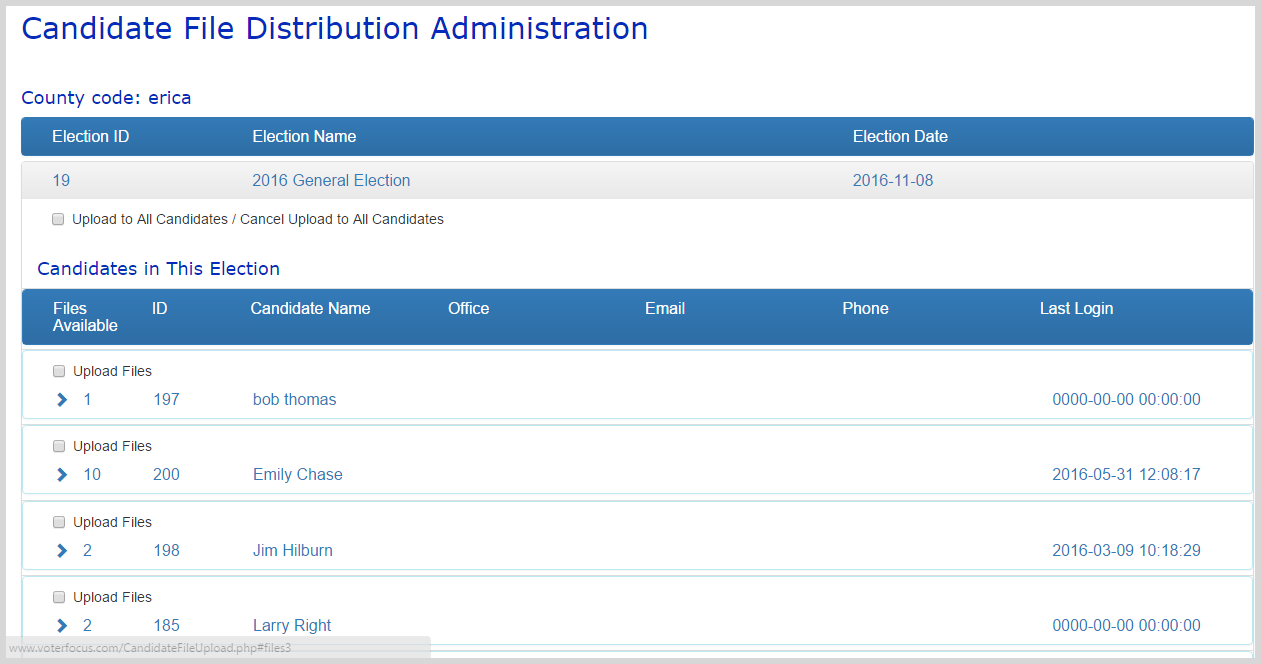
Task: Select candidate name bob thomas
Action: [x=294, y=400]
